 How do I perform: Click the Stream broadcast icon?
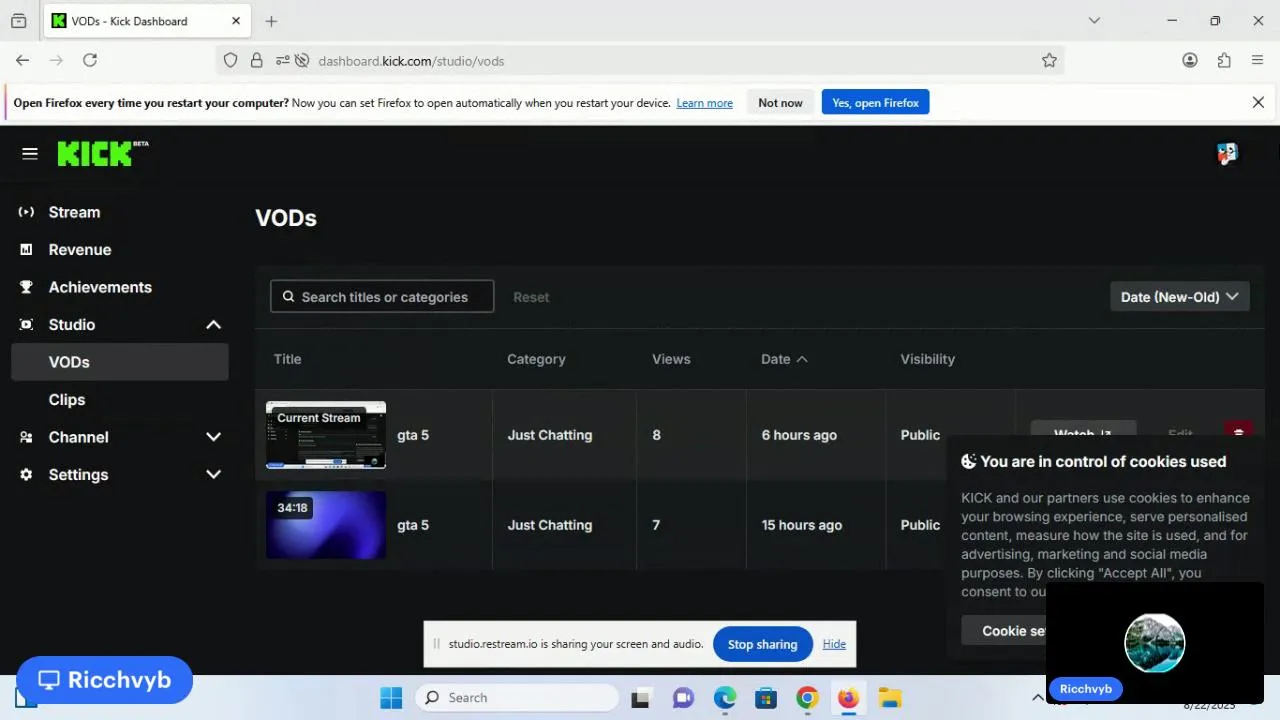(x=26, y=212)
